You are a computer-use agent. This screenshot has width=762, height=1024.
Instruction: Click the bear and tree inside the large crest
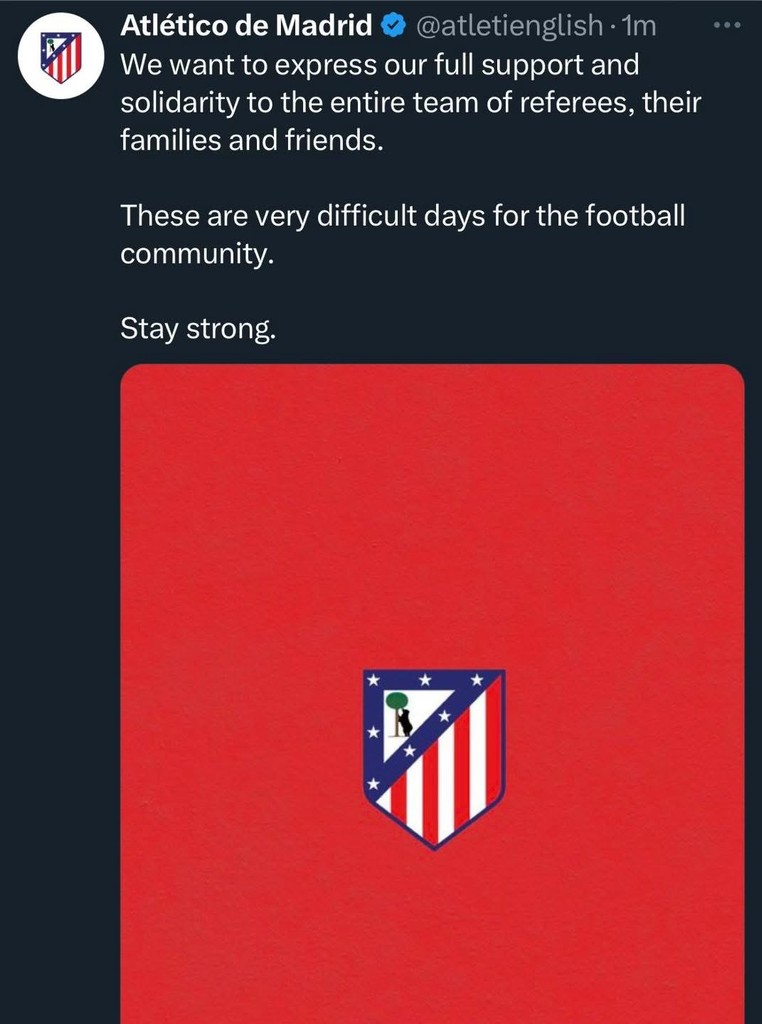pyautogui.click(x=400, y=714)
